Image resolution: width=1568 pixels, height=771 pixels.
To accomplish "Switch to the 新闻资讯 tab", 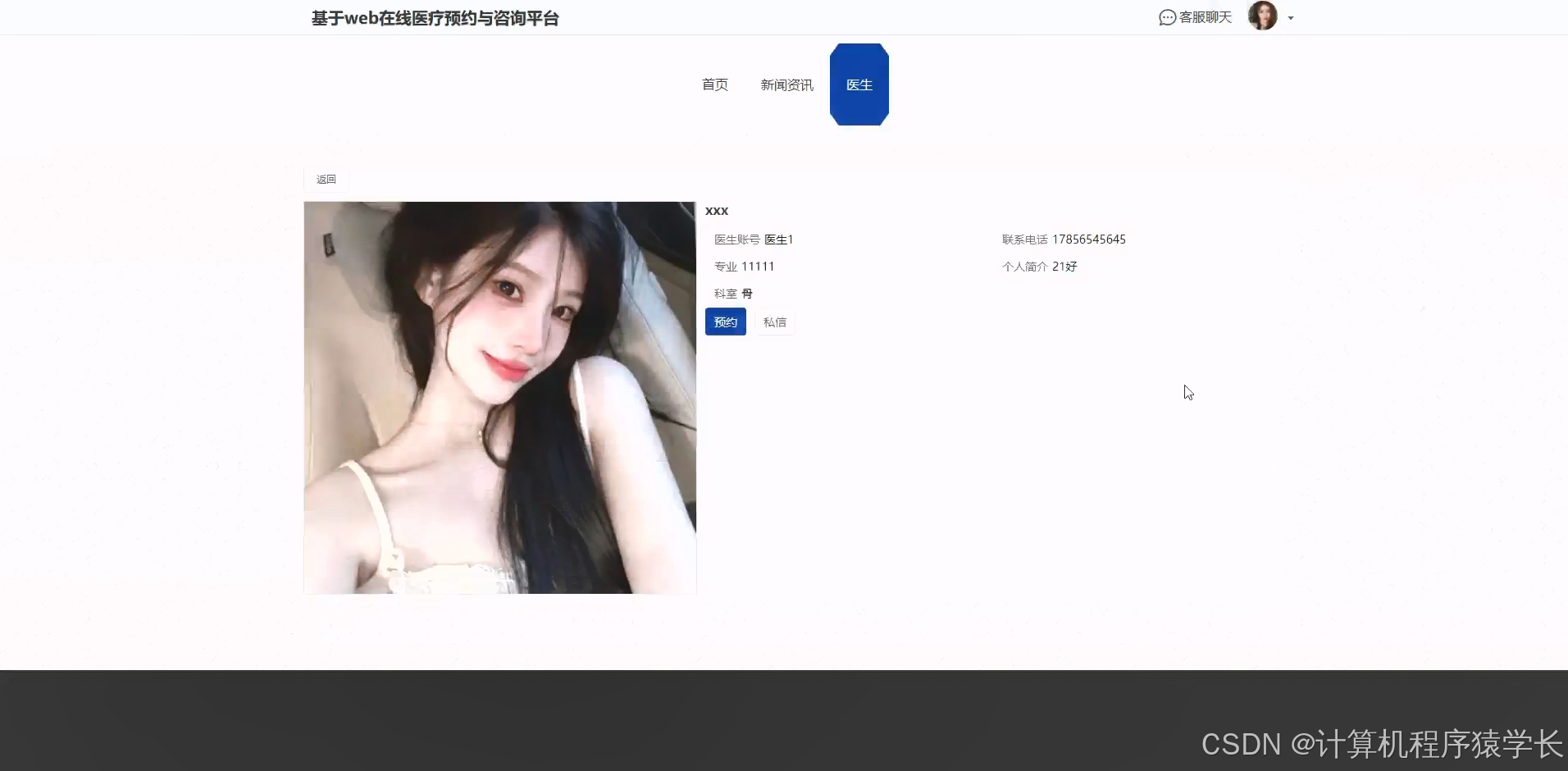I will point(786,84).
